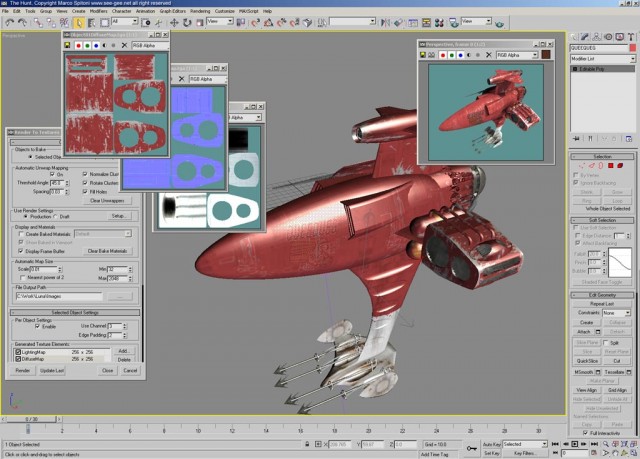Toggle the Angle Snap icon

click(269, 22)
